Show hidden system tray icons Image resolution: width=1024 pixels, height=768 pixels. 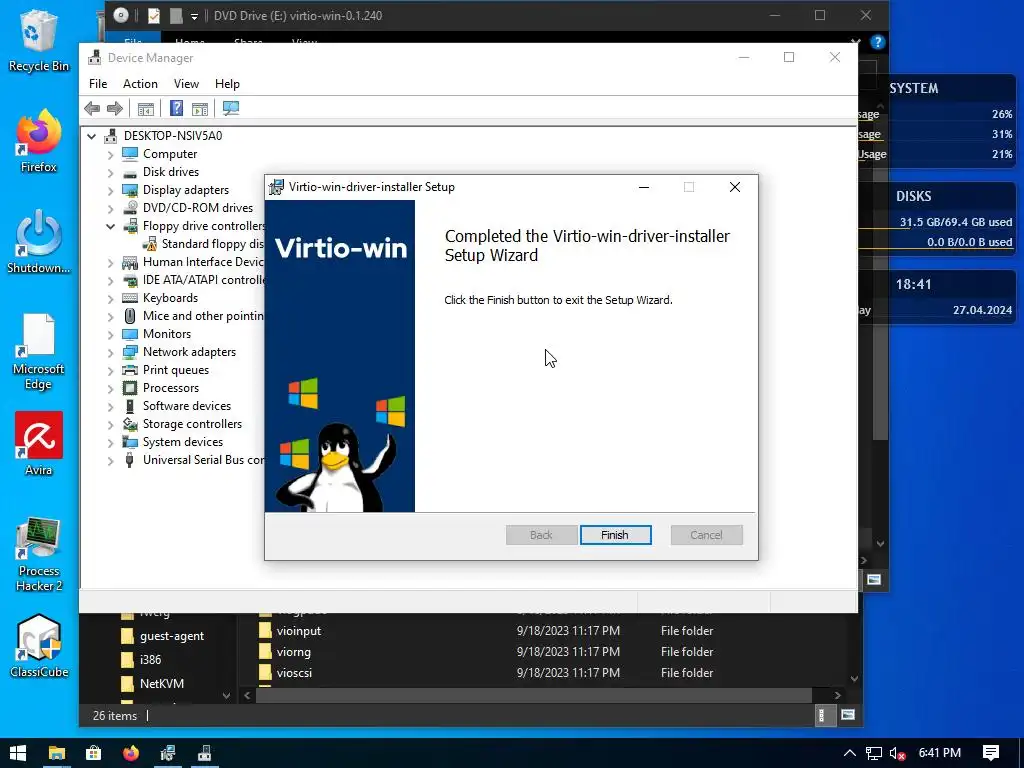point(849,753)
